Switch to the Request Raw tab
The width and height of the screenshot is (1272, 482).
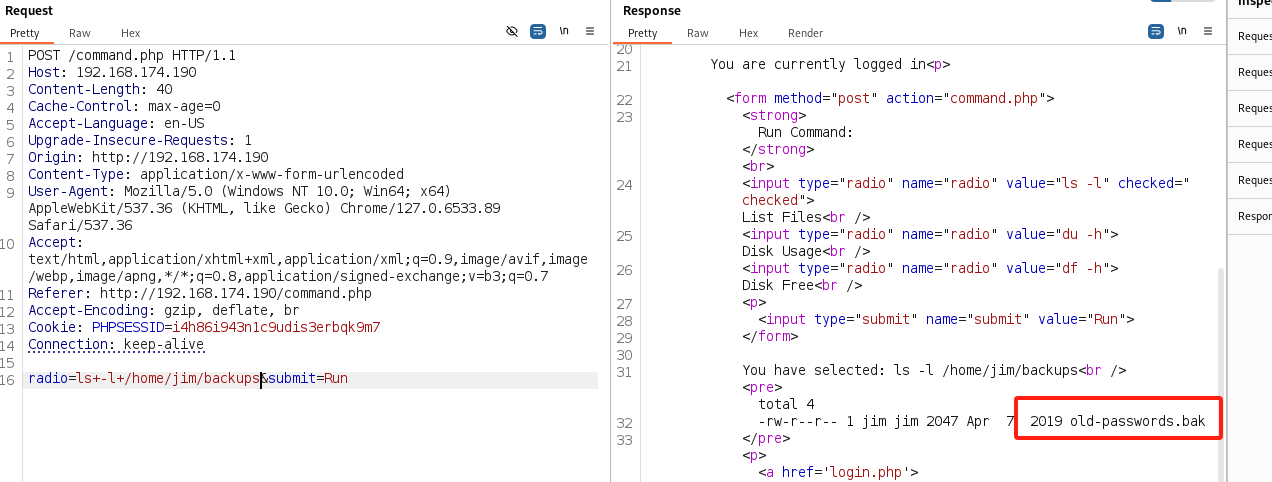coord(80,33)
